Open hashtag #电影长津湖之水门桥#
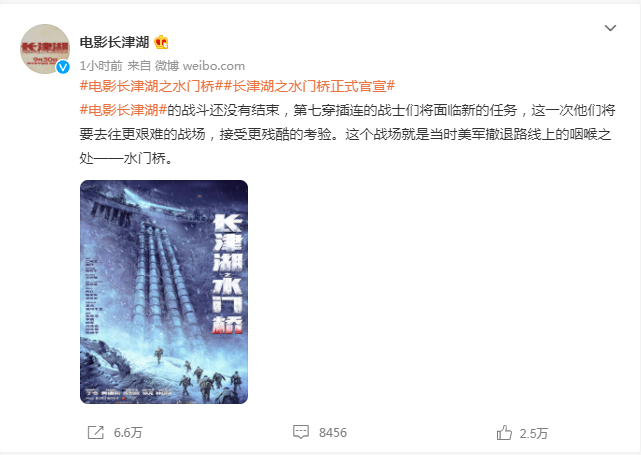This screenshot has width=641, height=455. click(151, 86)
